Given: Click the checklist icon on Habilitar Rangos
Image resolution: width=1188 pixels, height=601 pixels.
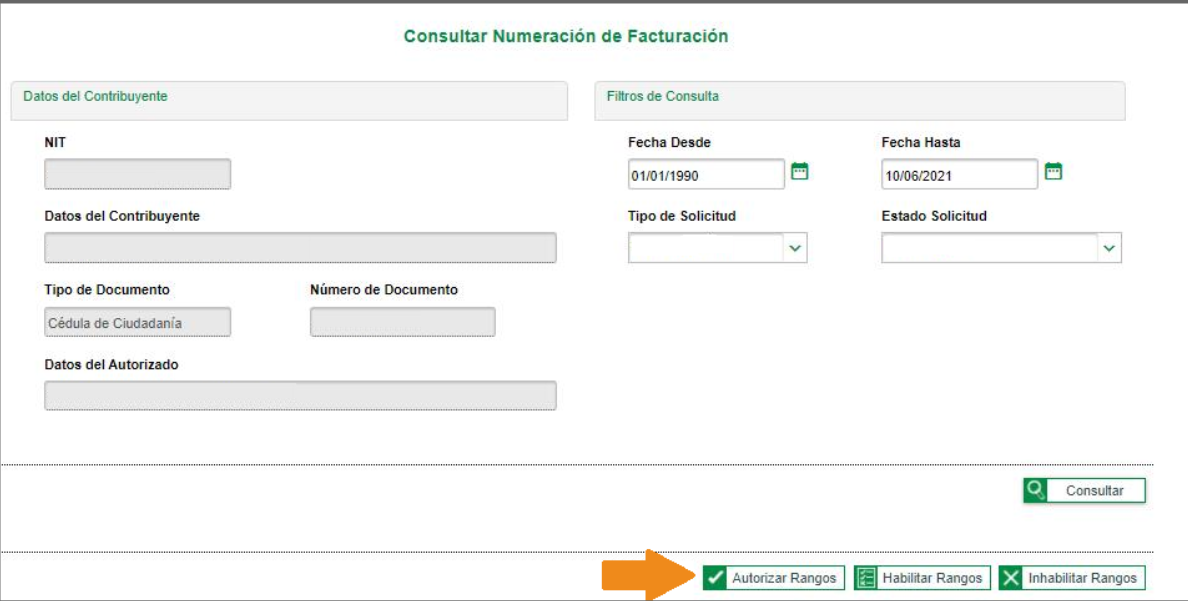Looking at the screenshot, I should click(x=866, y=578).
